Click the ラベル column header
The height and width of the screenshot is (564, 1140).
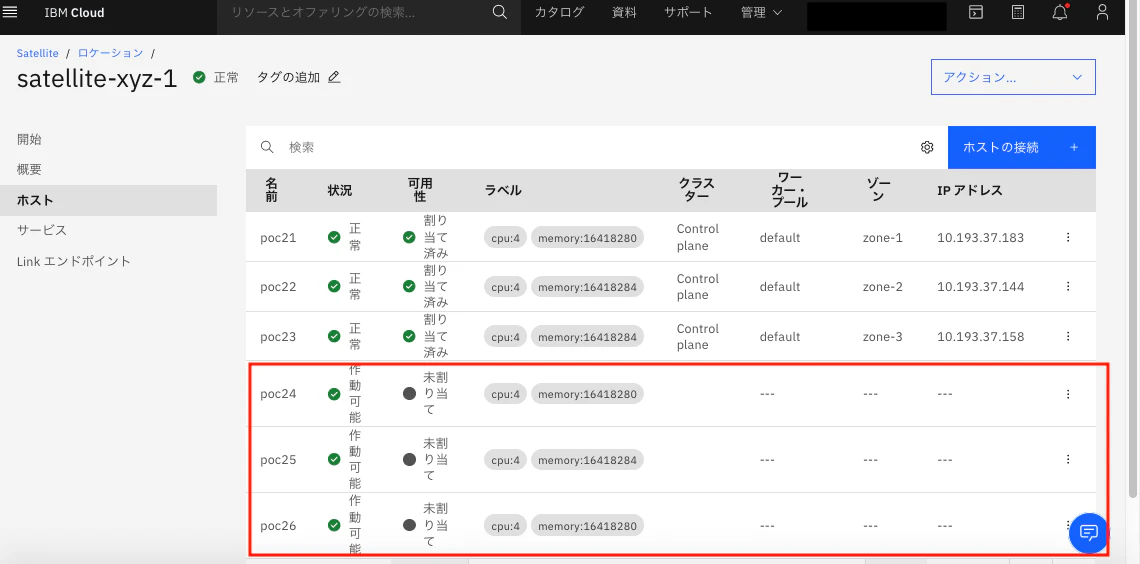tap(503, 190)
